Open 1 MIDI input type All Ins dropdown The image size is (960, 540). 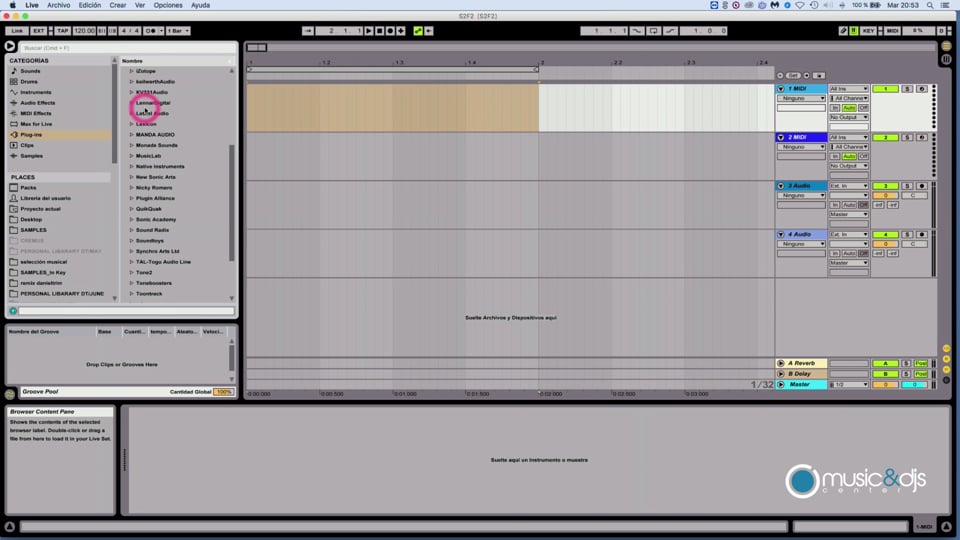pos(849,89)
